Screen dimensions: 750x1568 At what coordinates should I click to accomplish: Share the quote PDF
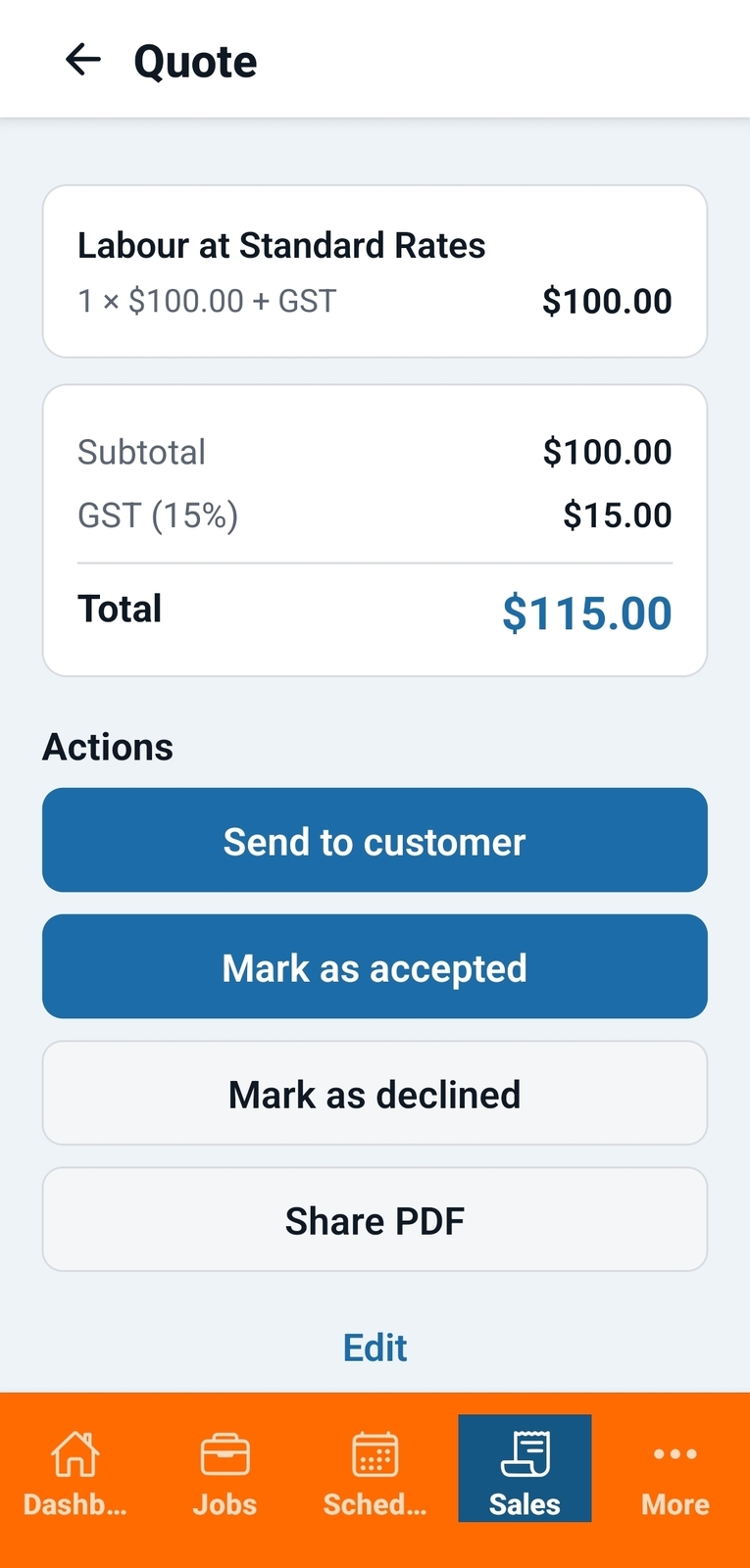tap(375, 1219)
